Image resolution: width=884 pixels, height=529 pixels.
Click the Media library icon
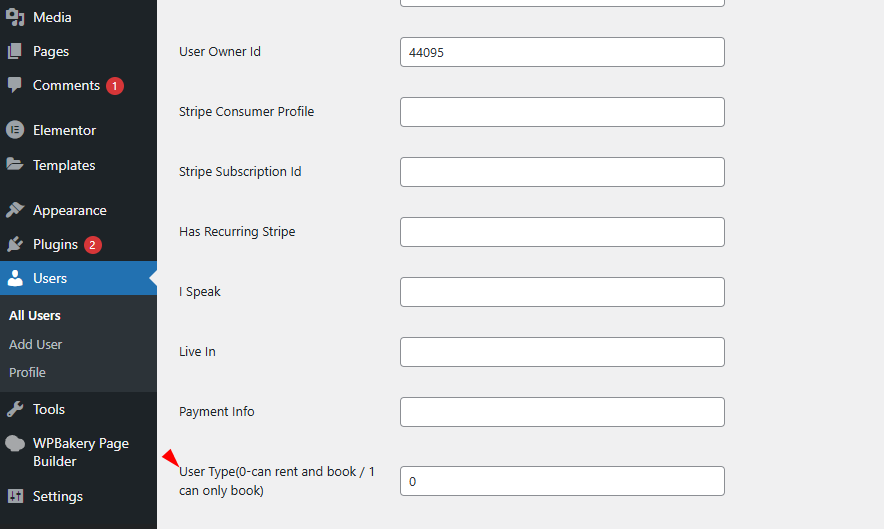point(15,17)
